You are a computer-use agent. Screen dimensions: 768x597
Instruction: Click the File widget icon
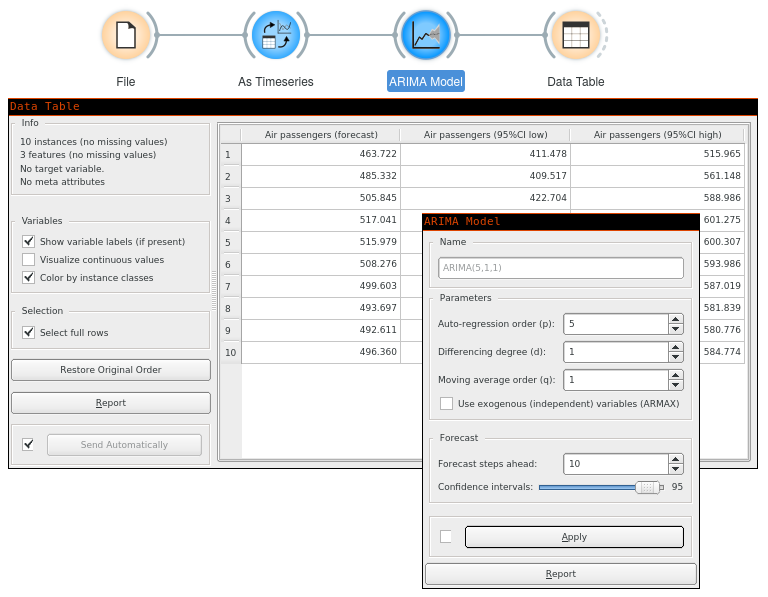tap(125, 36)
